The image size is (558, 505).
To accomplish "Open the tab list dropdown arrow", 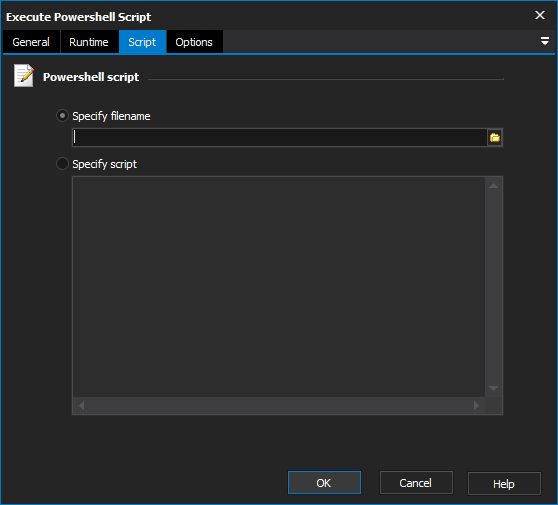I will [x=544, y=41].
